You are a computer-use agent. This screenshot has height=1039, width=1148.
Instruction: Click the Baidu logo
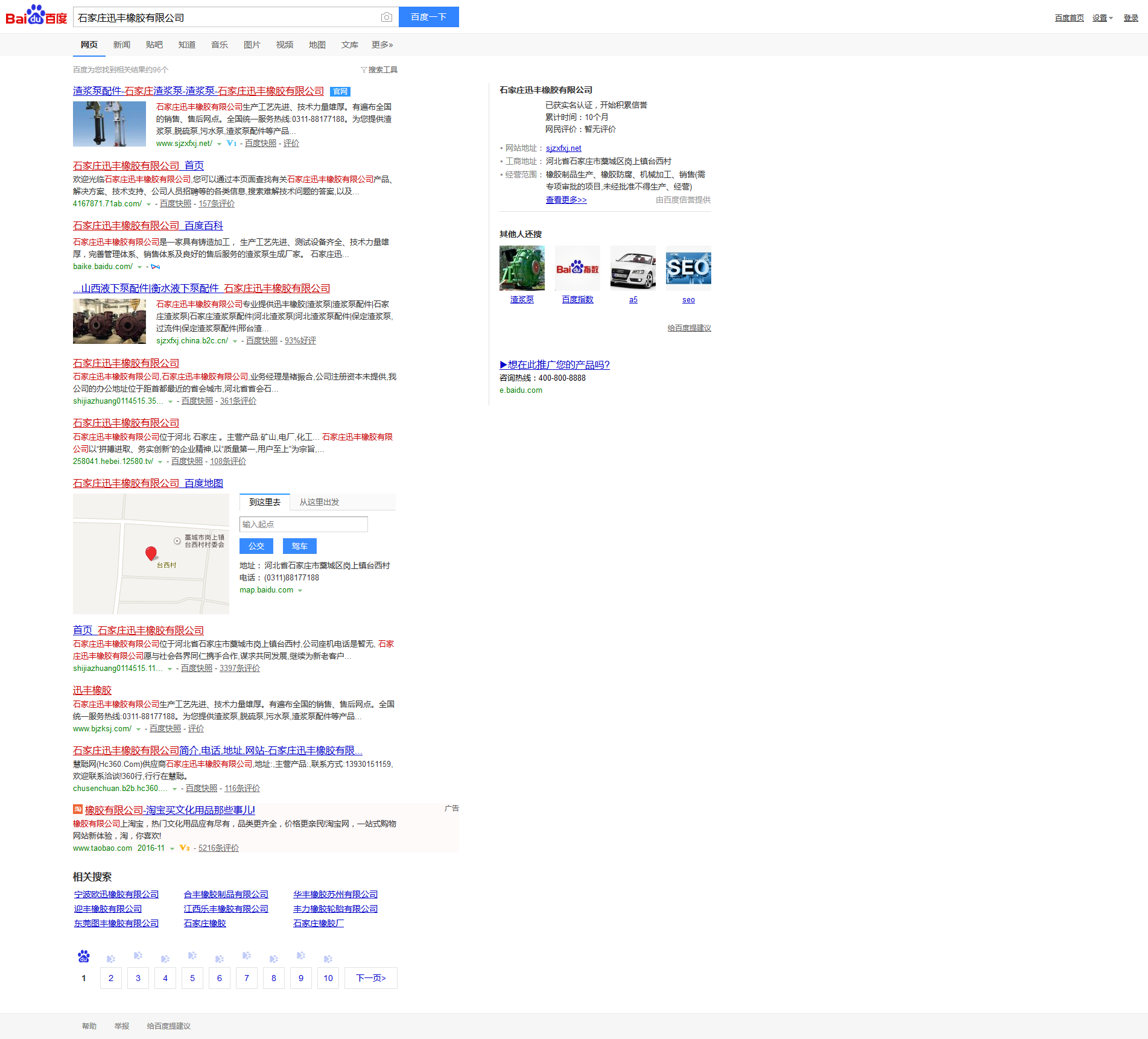pyautogui.click(x=36, y=15)
